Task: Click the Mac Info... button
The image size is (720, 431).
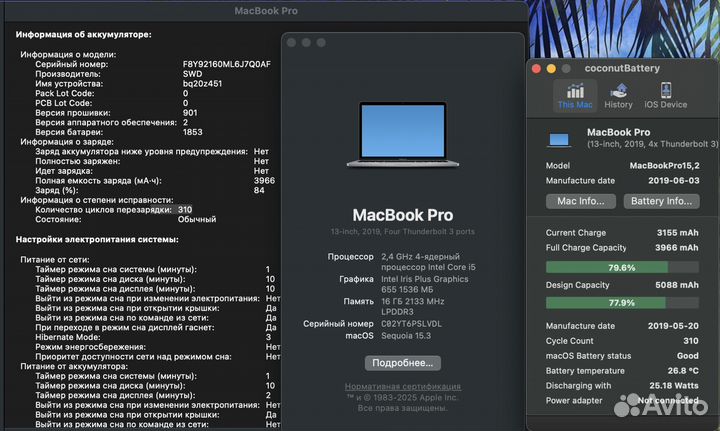Action: click(580, 201)
